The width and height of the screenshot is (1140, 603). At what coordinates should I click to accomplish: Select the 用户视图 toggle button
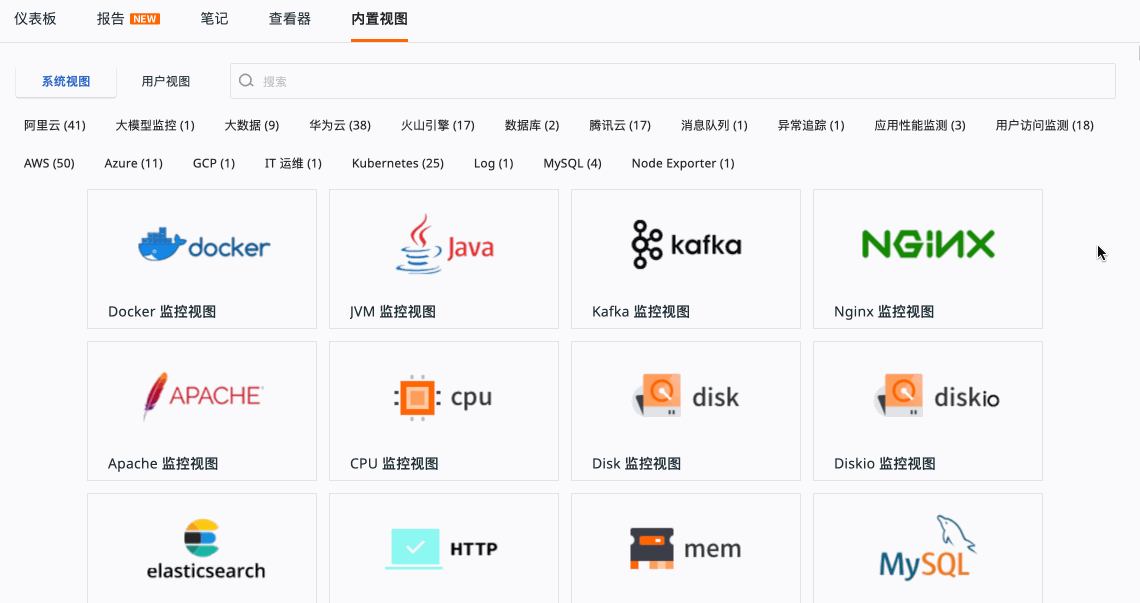[x=166, y=82]
